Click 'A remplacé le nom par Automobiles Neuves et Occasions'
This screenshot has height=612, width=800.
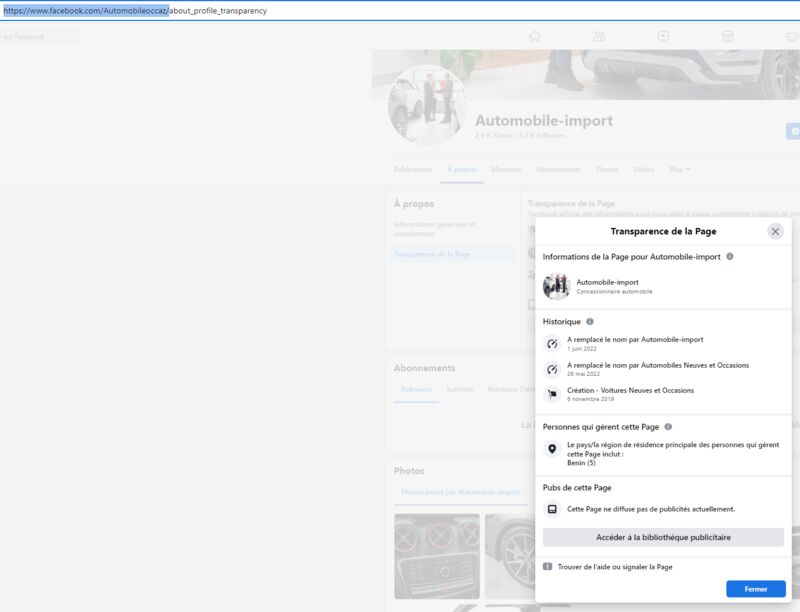[x=658, y=365]
